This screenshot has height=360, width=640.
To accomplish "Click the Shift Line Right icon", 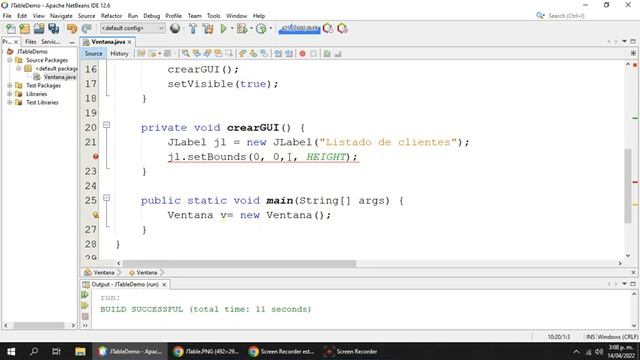I will click(x=289, y=53).
